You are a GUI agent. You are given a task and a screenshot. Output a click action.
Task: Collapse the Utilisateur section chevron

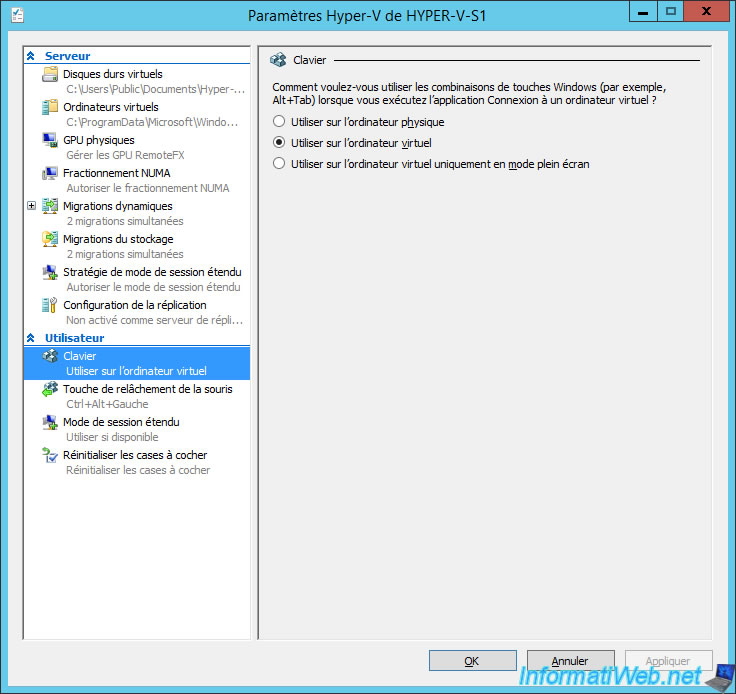(x=31, y=338)
